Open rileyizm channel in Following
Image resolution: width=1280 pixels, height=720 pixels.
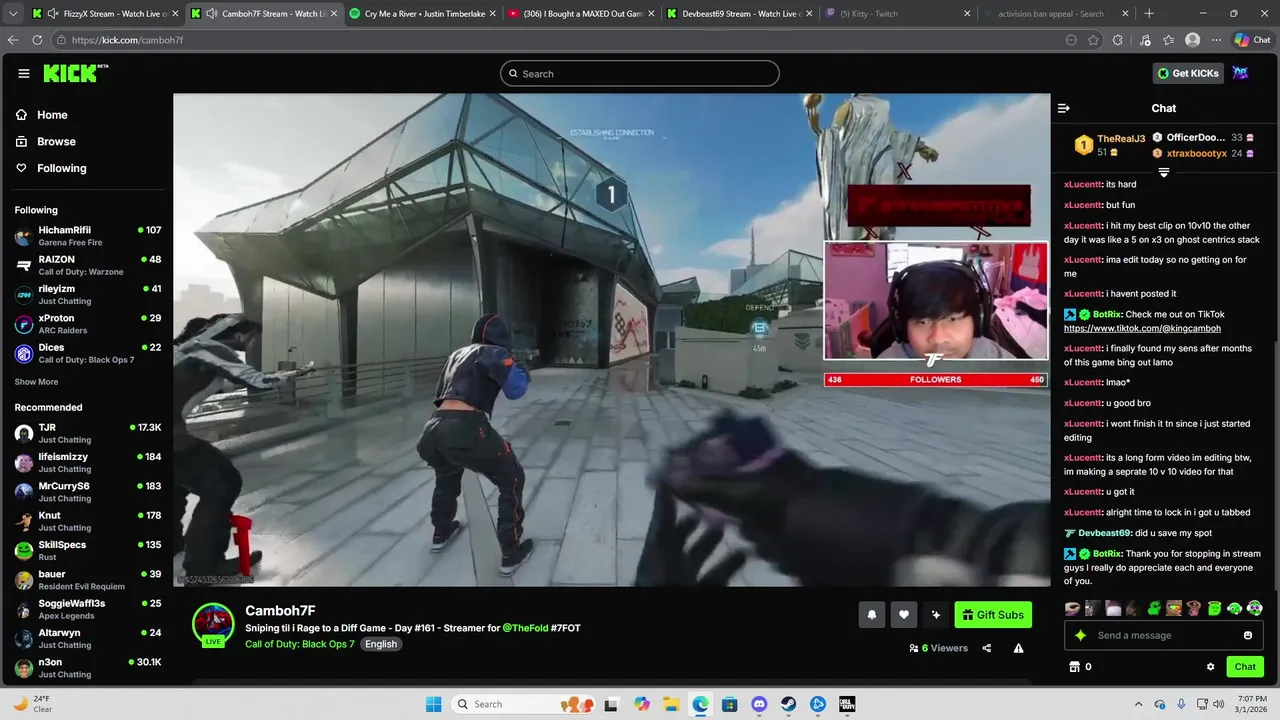click(x=88, y=295)
